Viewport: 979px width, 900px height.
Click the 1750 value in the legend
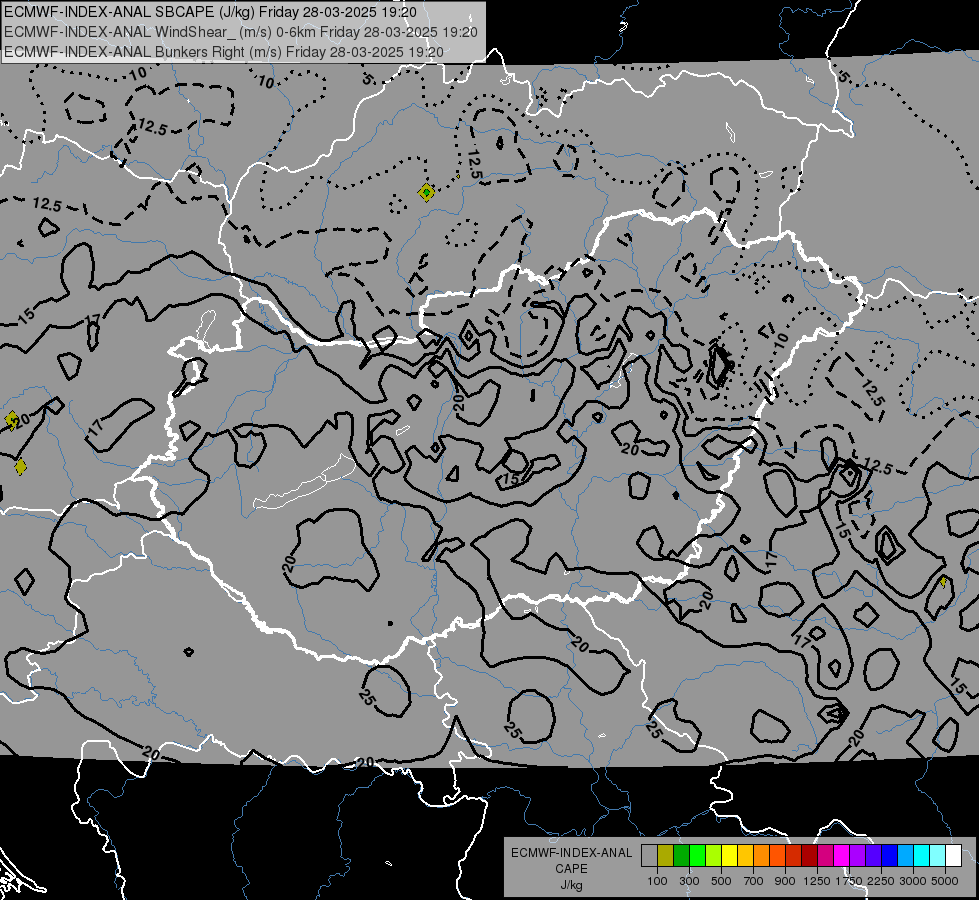tap(849, 881)
